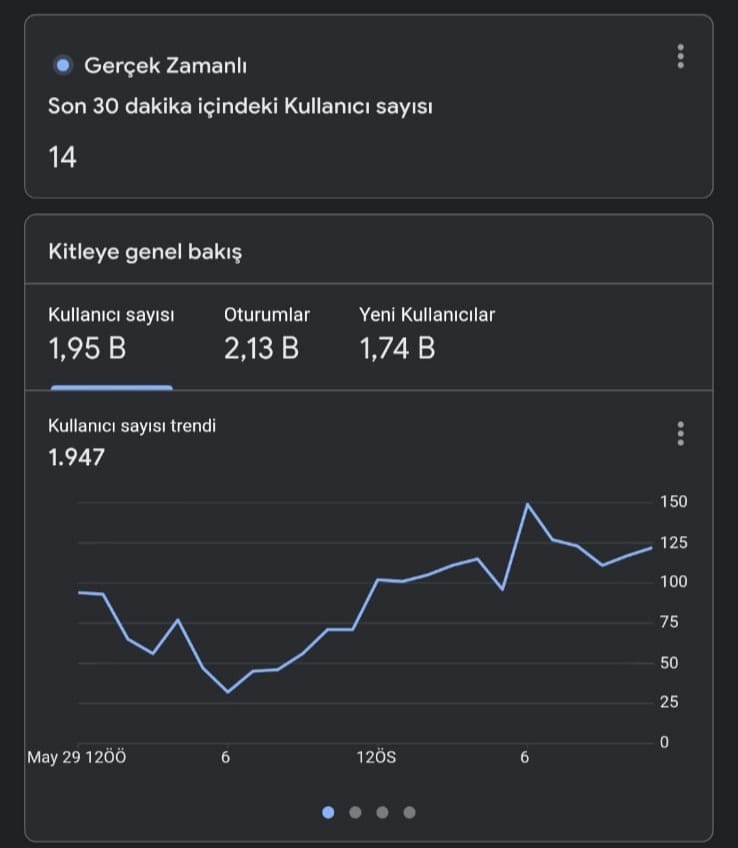Click the 150 value on the y-axis
The height and width of the screenshot is (848, 738).
tap(674, 502)
